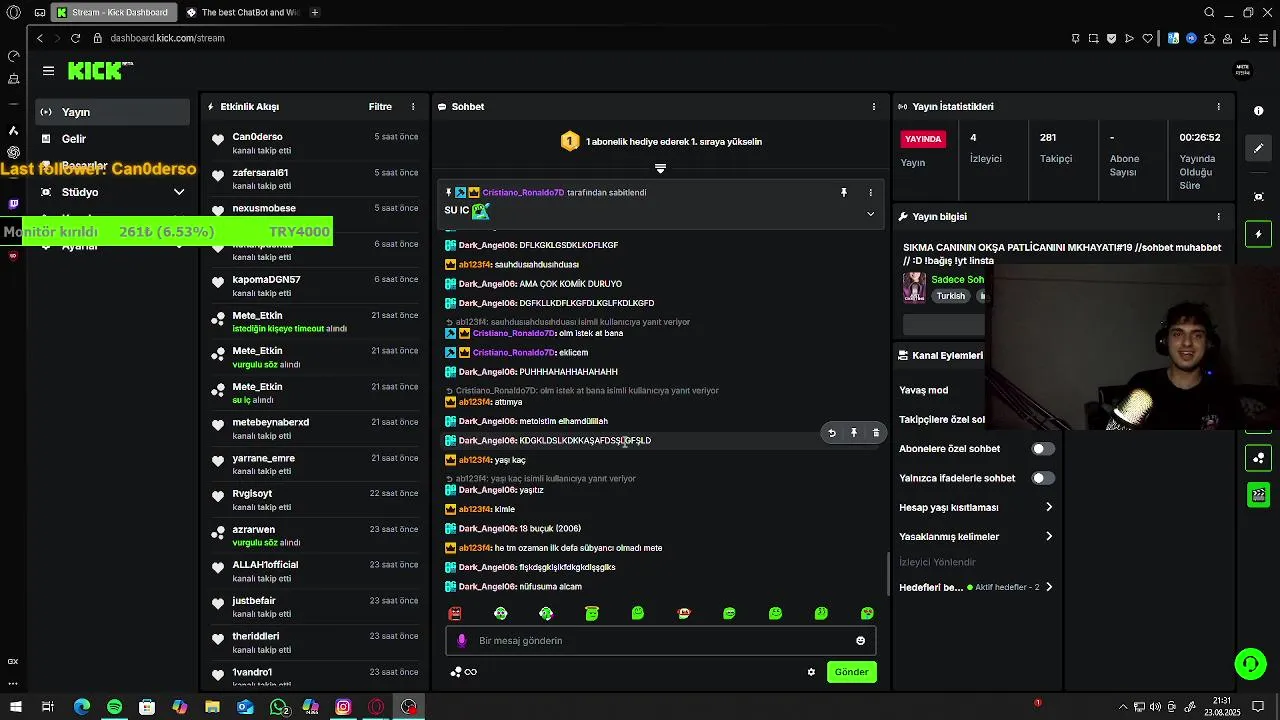This screenshot has height=720, width=1280.
Task: Open Yayın İstatistikleri options menu
Action: tap(1218, 107)
